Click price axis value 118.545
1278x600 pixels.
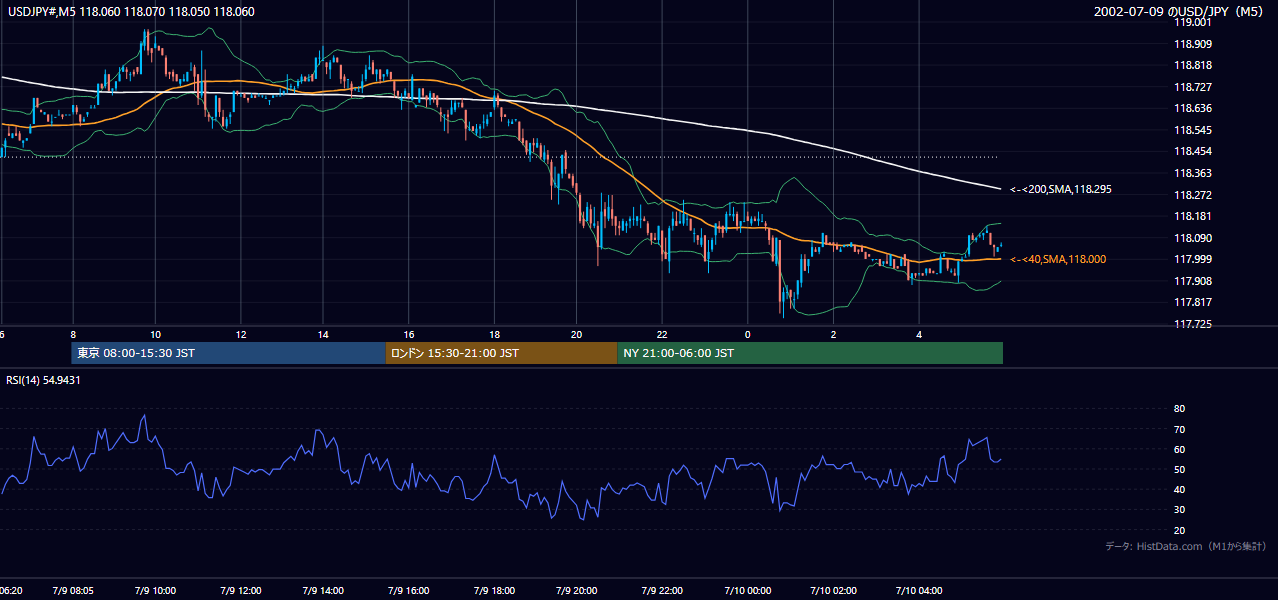pyautogui.click(x=1193, y=130)
